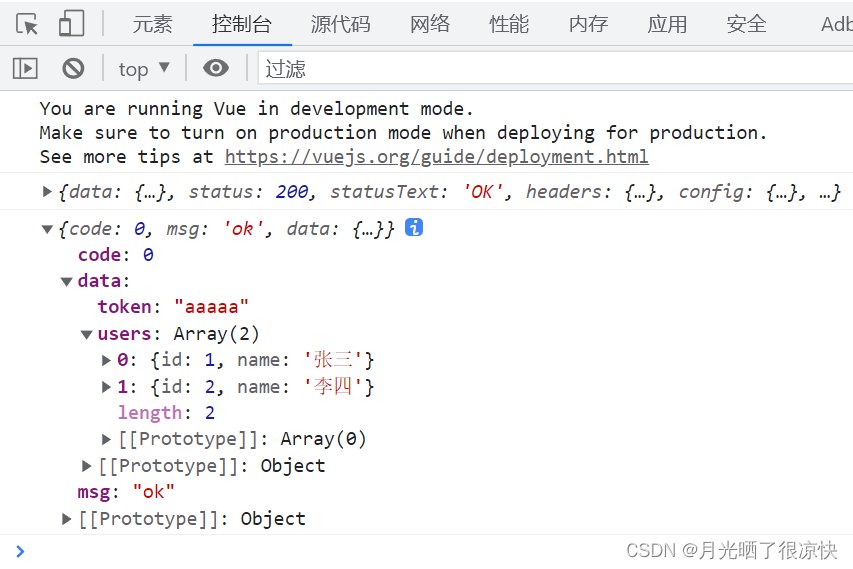Clear the console with the block icon
Image resolution: width=853 pixels, height=569 pixels.
coord(73,68)
